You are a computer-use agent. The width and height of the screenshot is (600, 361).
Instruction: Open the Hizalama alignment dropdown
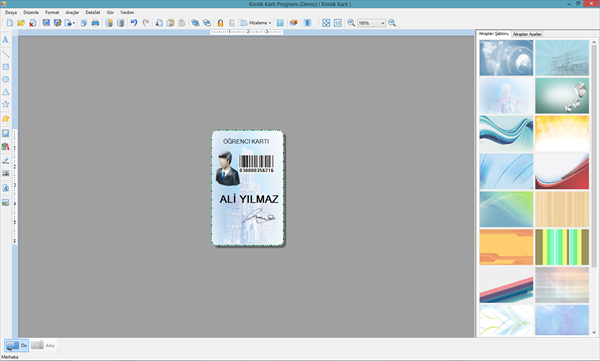pyautogui.click(x=256, y=23)
